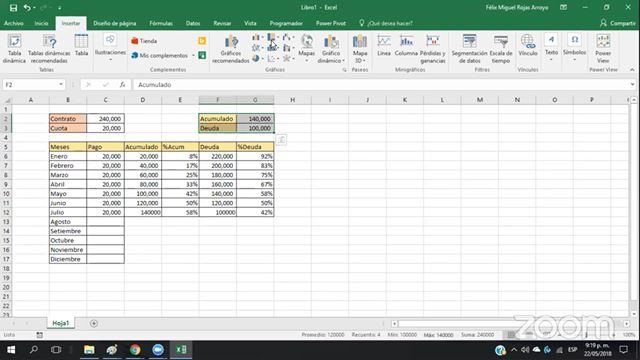Viewport: 640px width, 360px height.
Task: Click the Quick Analysis icon beside selection
Action: pos(281,140)
